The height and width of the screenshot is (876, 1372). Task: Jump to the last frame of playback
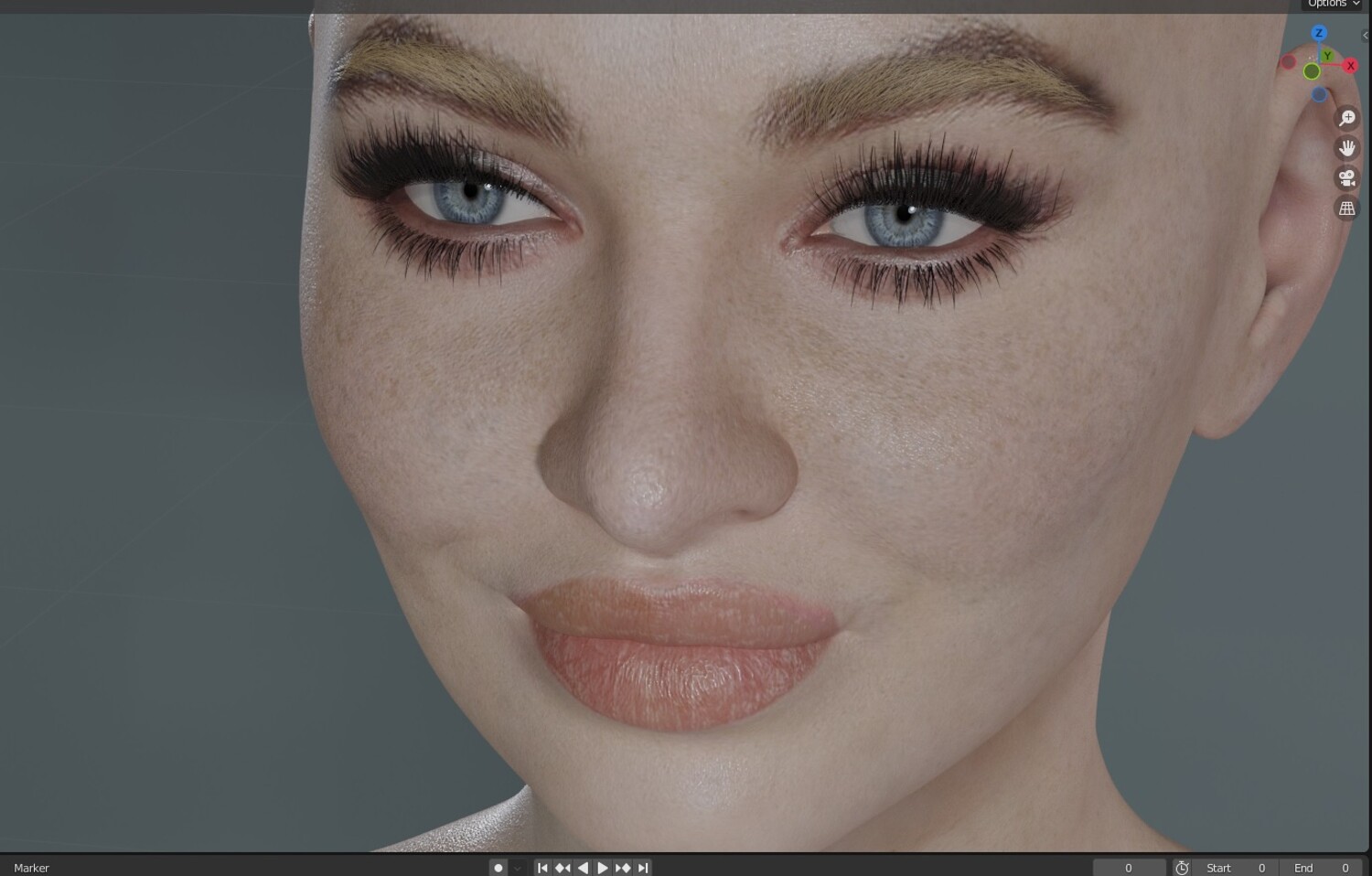[x=643, y=868]
